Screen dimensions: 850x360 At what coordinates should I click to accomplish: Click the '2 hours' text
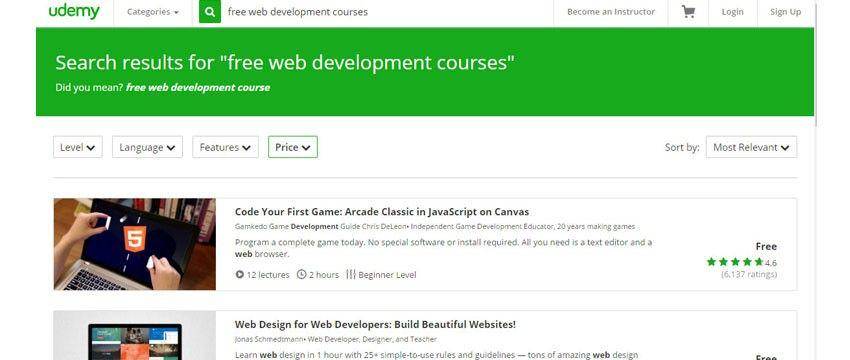[324, 275]
